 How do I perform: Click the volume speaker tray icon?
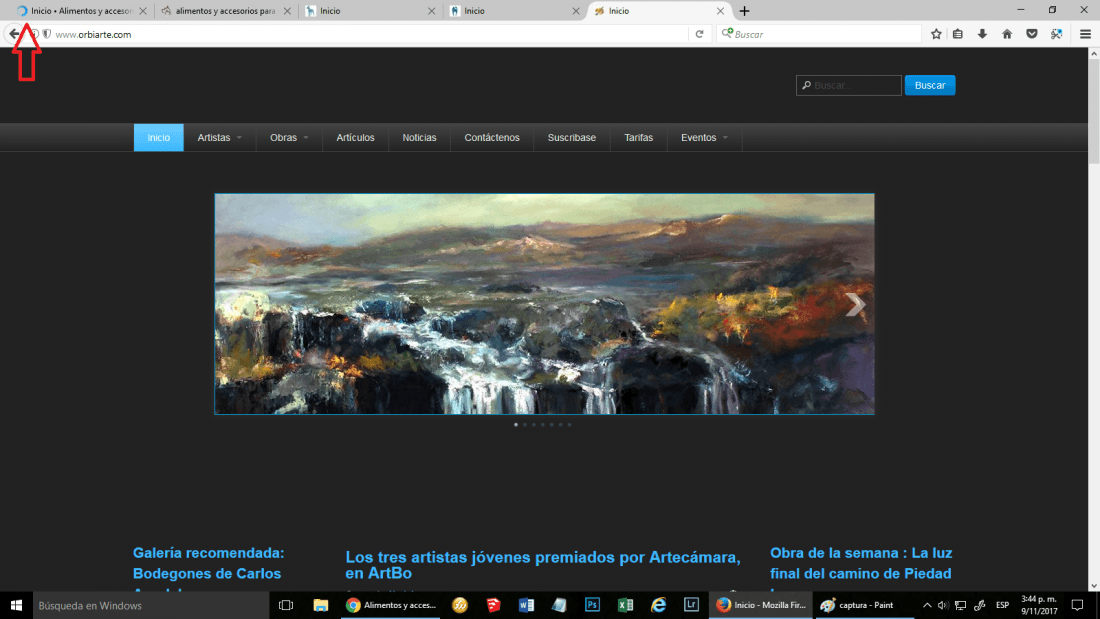click(x=943, y=605)
